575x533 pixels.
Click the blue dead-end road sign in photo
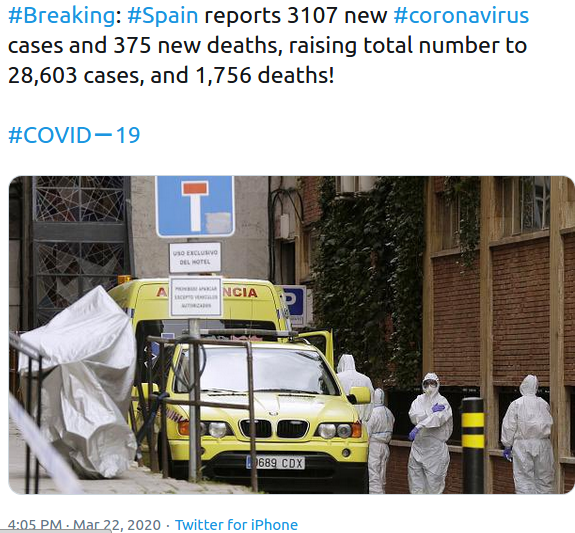click(x=195, y=206)
